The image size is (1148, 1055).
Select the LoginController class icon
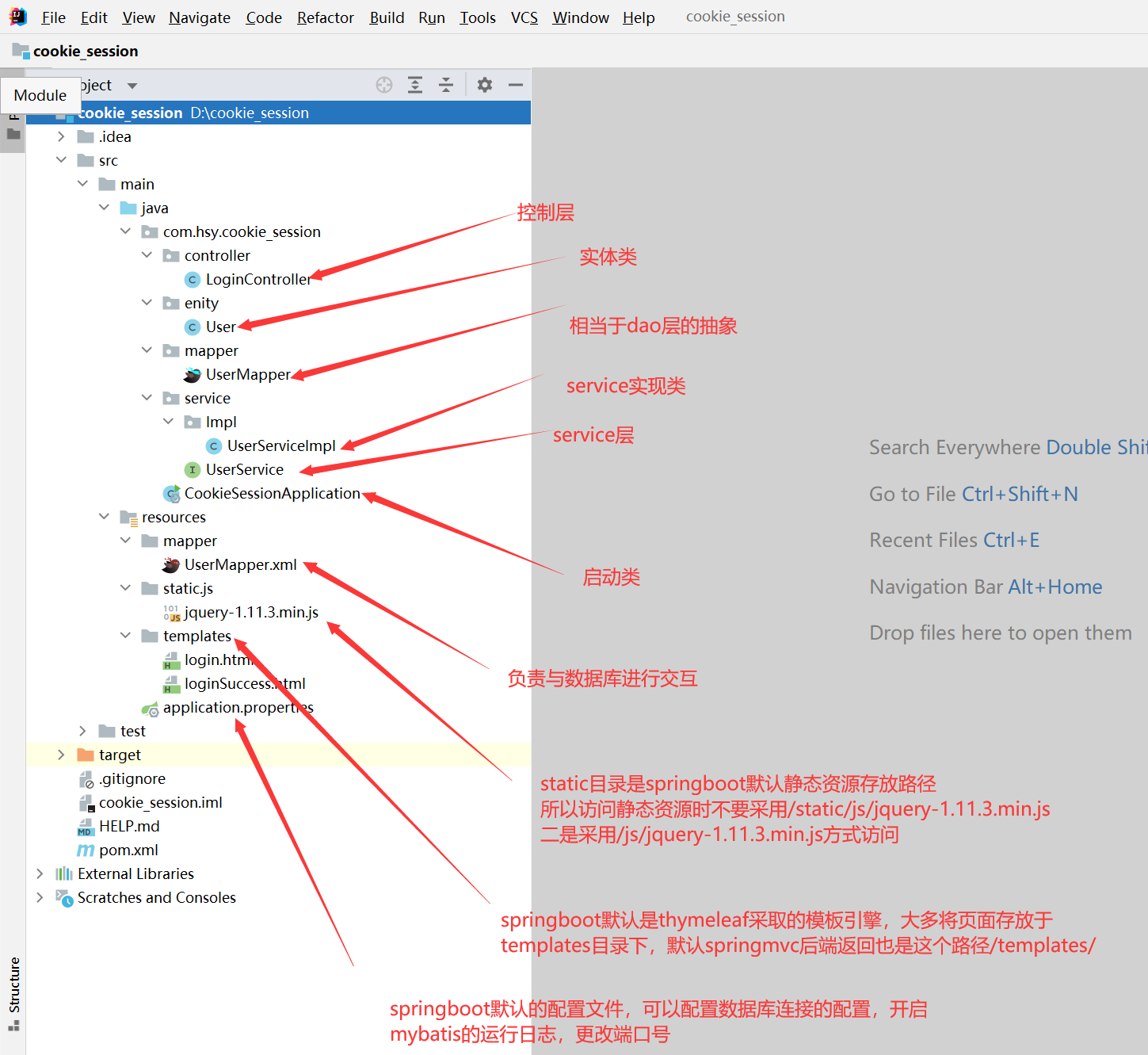pos(192,279)
